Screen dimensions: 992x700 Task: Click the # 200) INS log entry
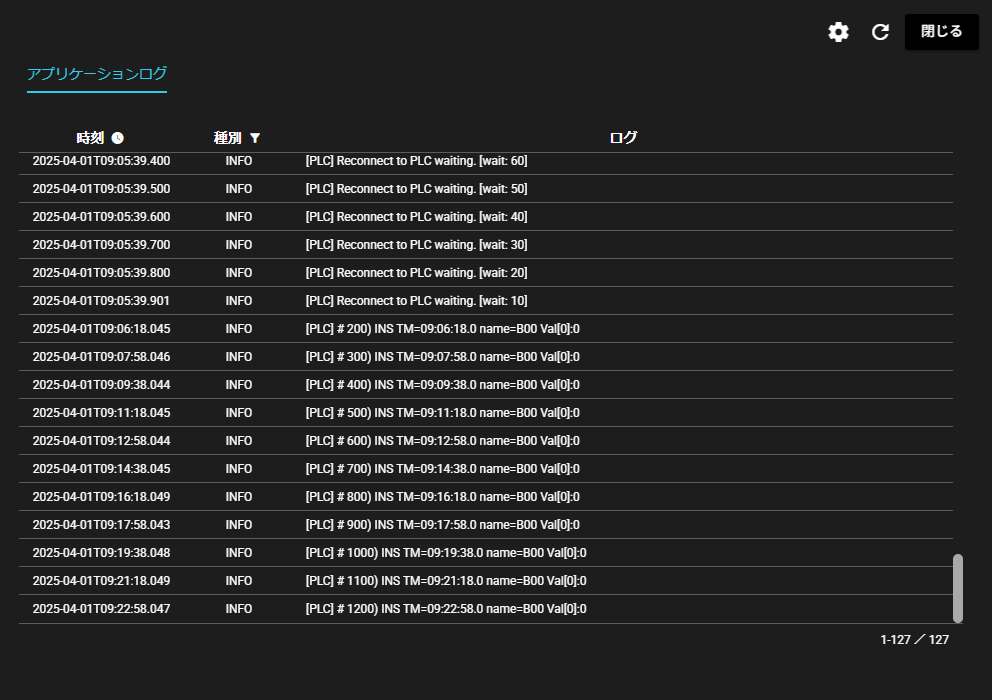click(x=442, y=329)
